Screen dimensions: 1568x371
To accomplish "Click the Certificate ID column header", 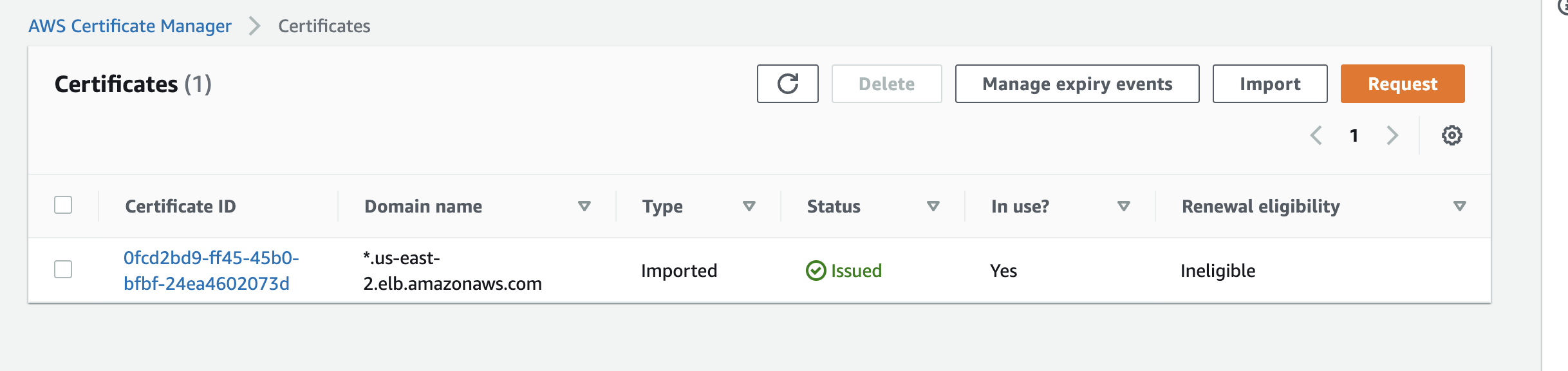I will tap(180, 206).
